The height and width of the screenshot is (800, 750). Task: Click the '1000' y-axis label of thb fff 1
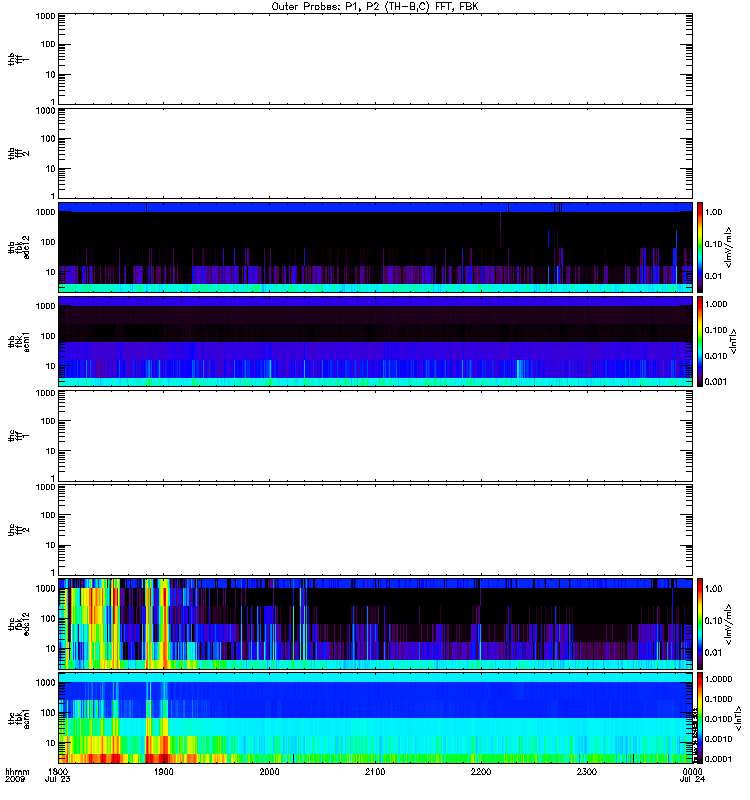[x=45, y=17]
